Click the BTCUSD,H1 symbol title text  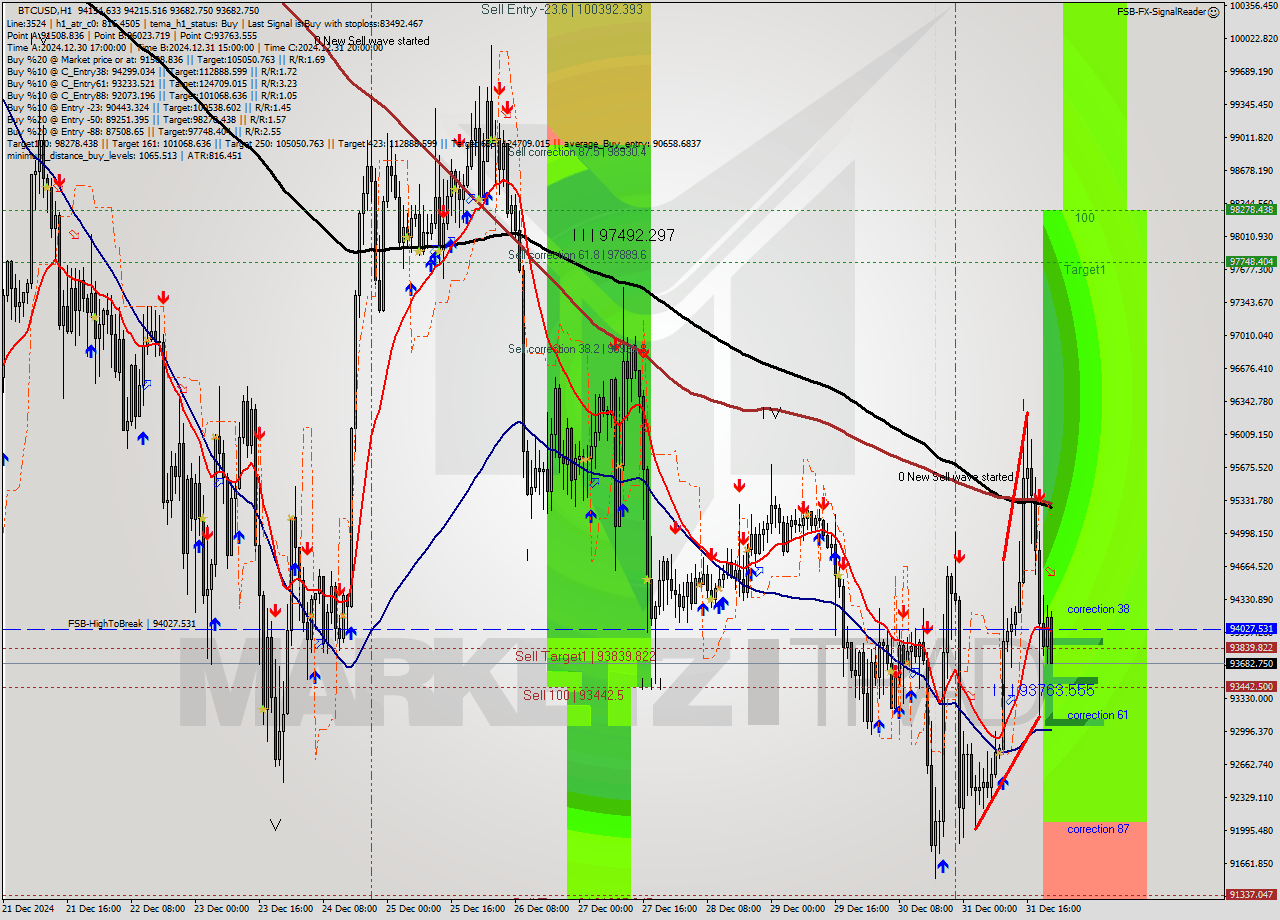(x=47, y=11)
